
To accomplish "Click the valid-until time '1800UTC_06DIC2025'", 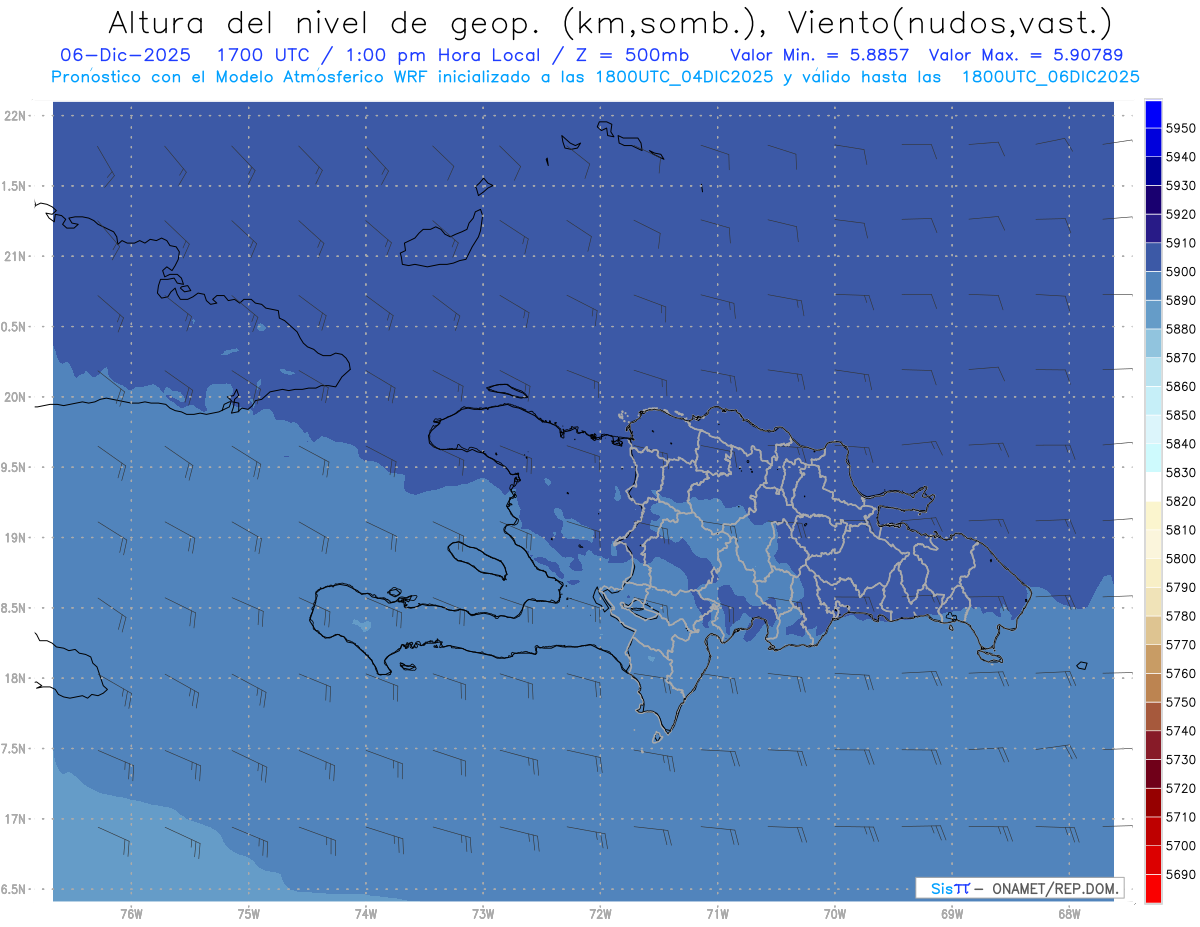I will pyautogui.click(x=1050, y=76).
